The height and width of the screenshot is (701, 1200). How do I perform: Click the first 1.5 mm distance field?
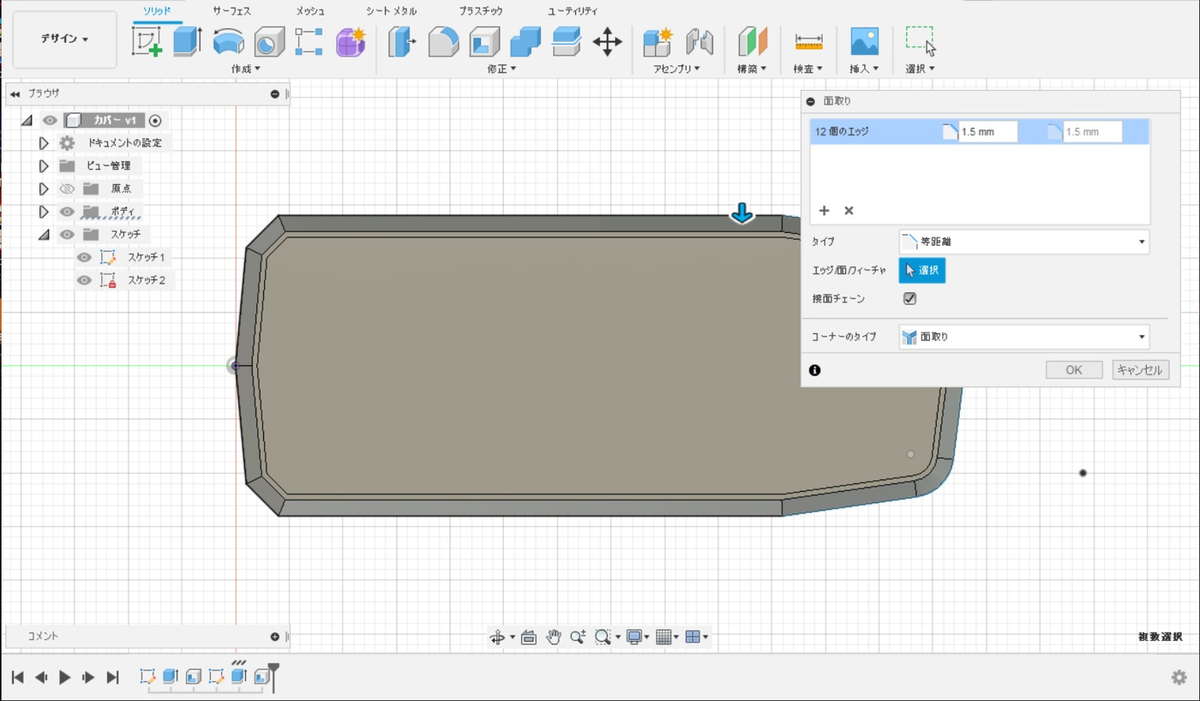(988, 132)
